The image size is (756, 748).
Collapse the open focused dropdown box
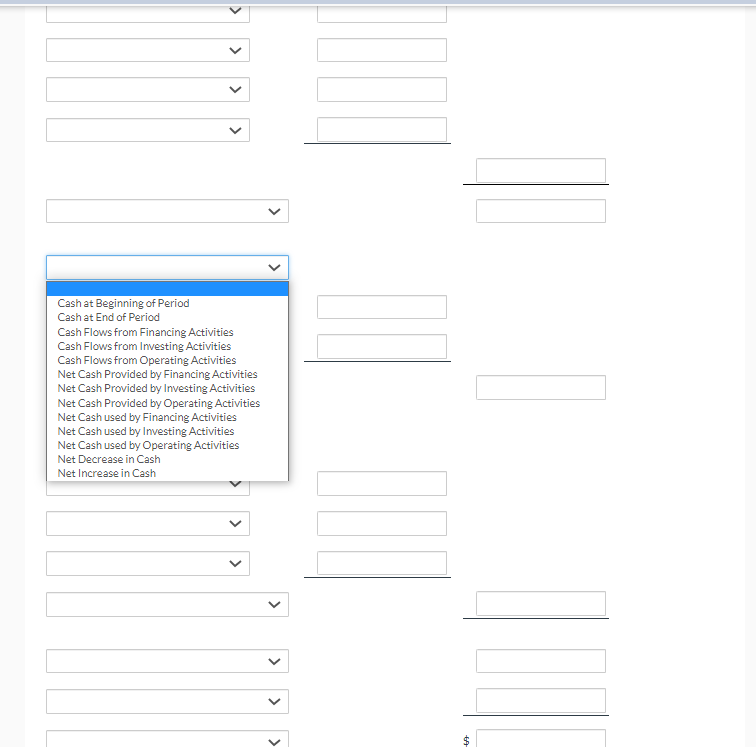coord(167,268)
